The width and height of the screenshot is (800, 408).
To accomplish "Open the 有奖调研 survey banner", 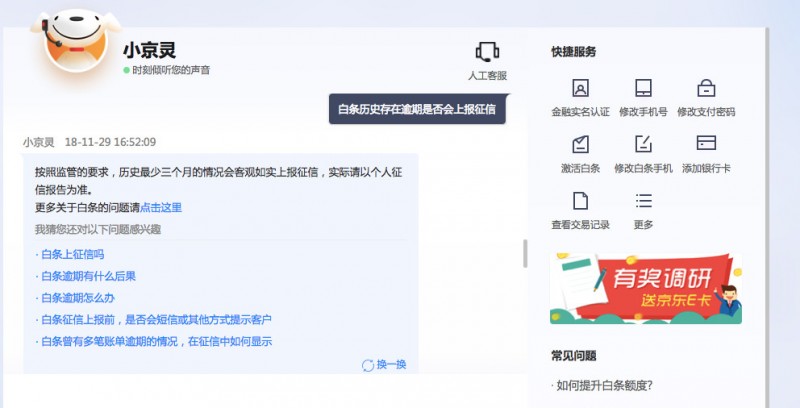I will coord(646,289).
